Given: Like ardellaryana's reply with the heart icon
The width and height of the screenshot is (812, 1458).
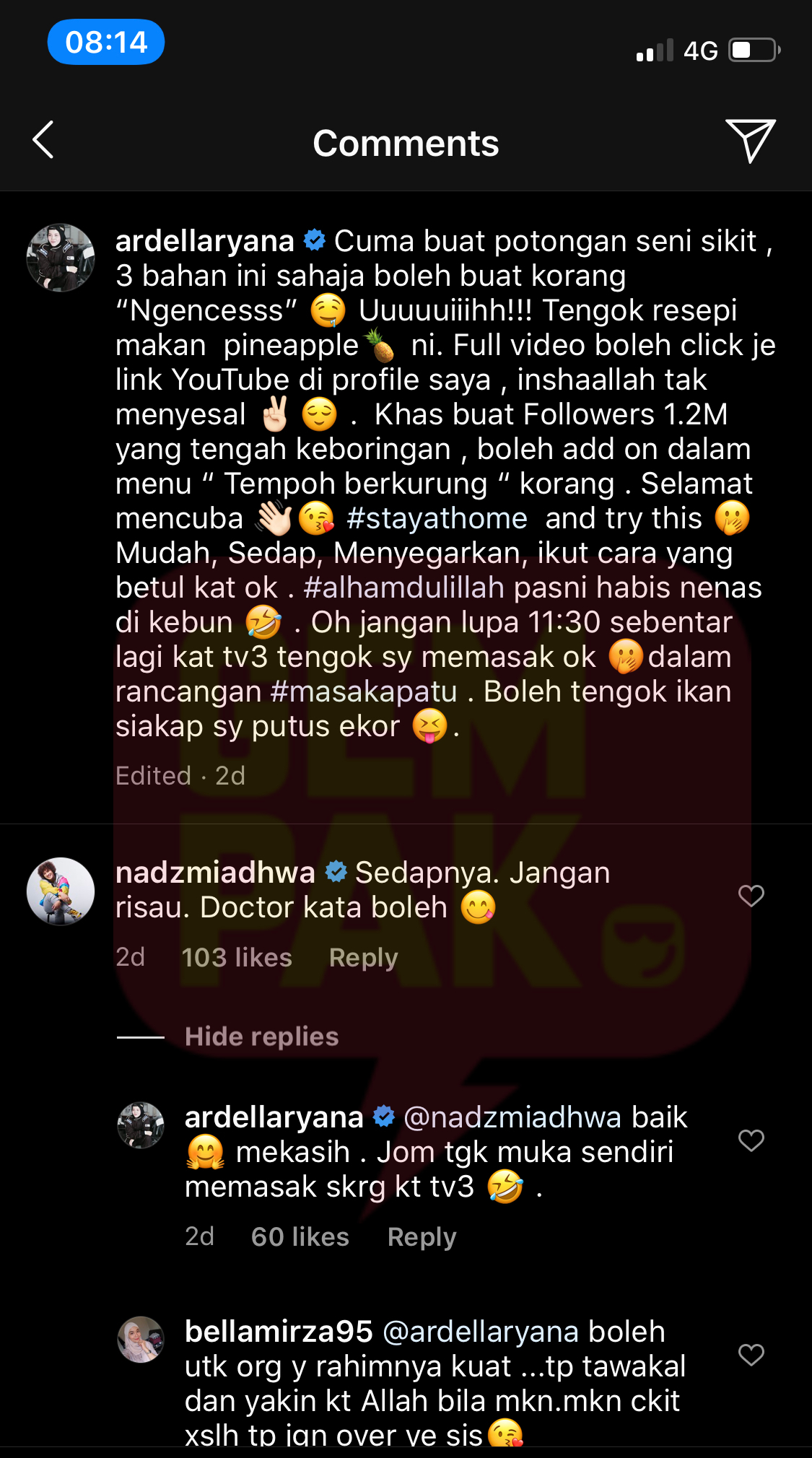Looking at the screenshot, I should [x=751, y=1140].
